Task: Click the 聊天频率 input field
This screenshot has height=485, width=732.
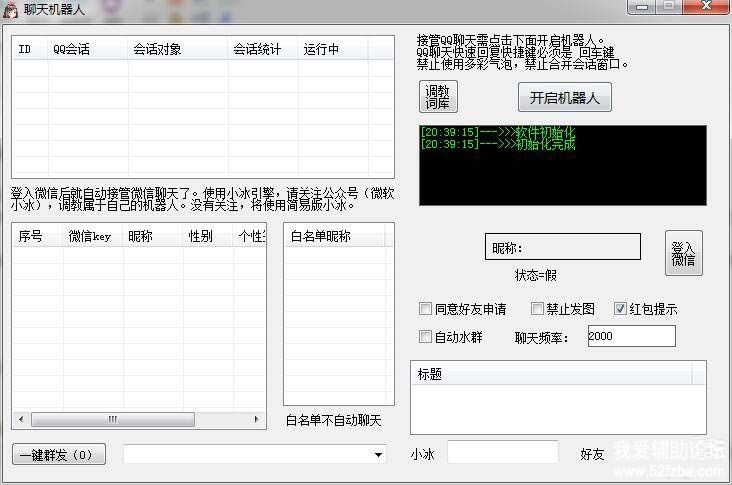Action: coord(630,337)
